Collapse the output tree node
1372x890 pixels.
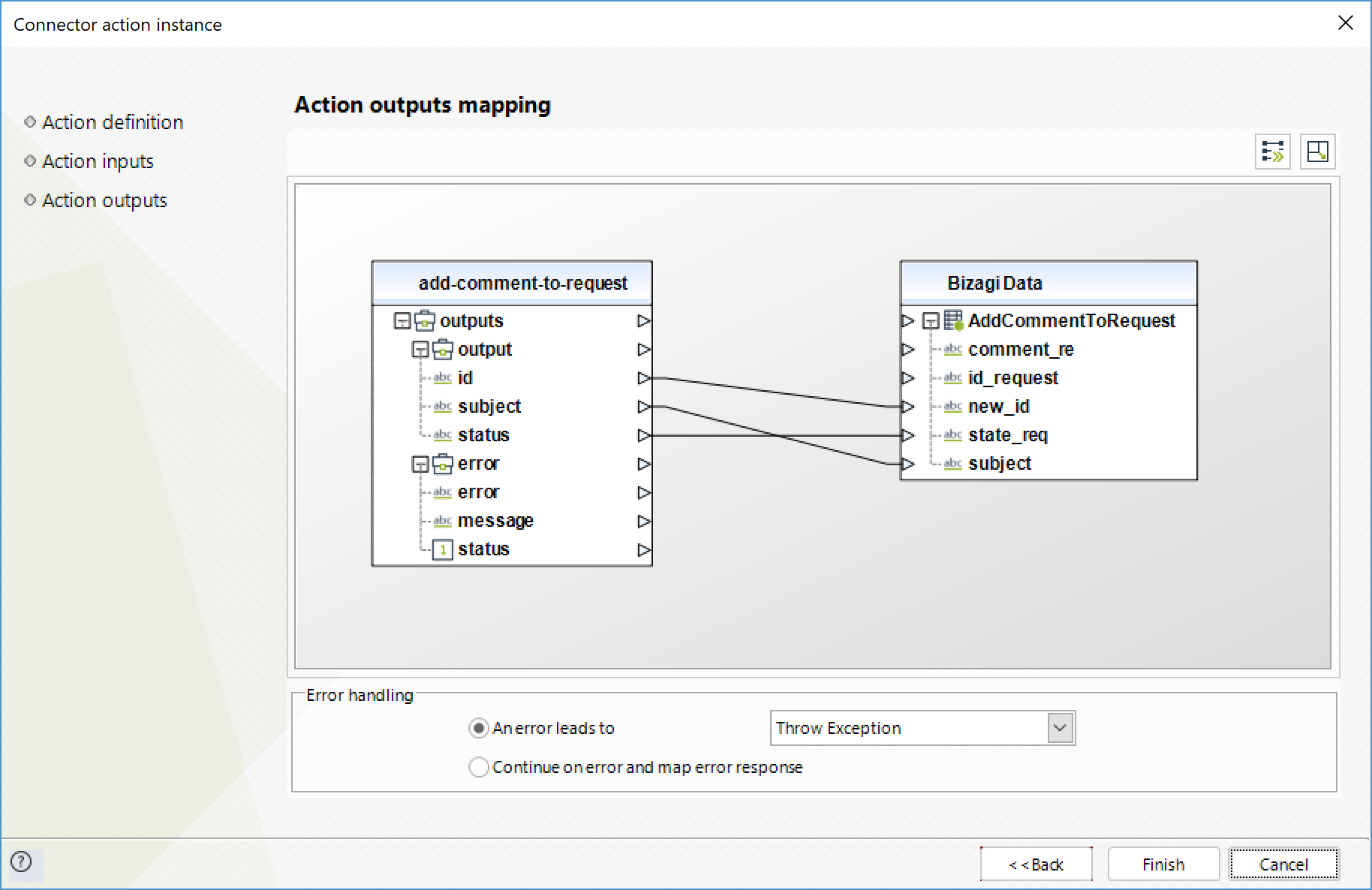coord(420,350)
